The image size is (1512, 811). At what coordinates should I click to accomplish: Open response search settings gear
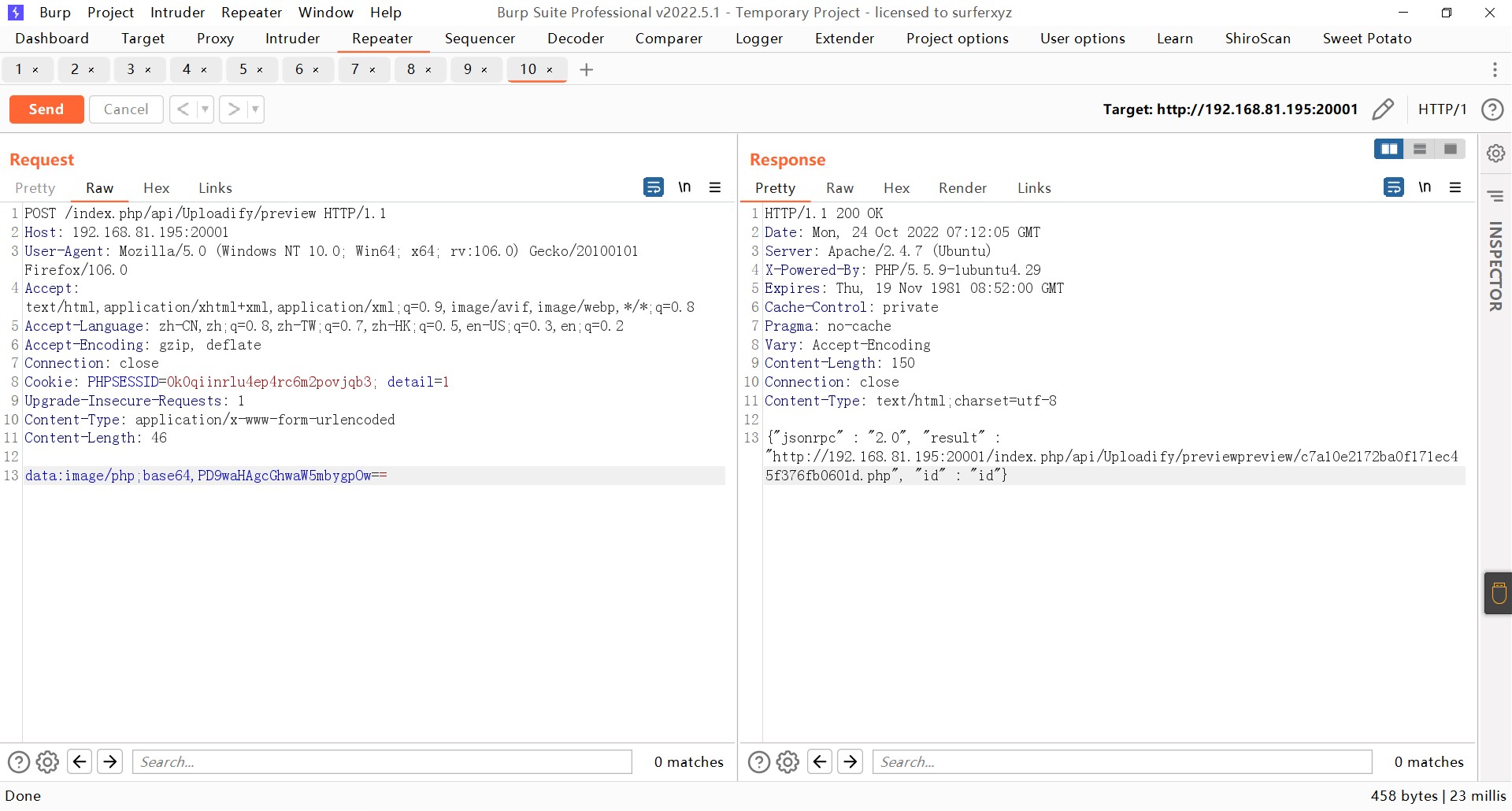[787, 762]
